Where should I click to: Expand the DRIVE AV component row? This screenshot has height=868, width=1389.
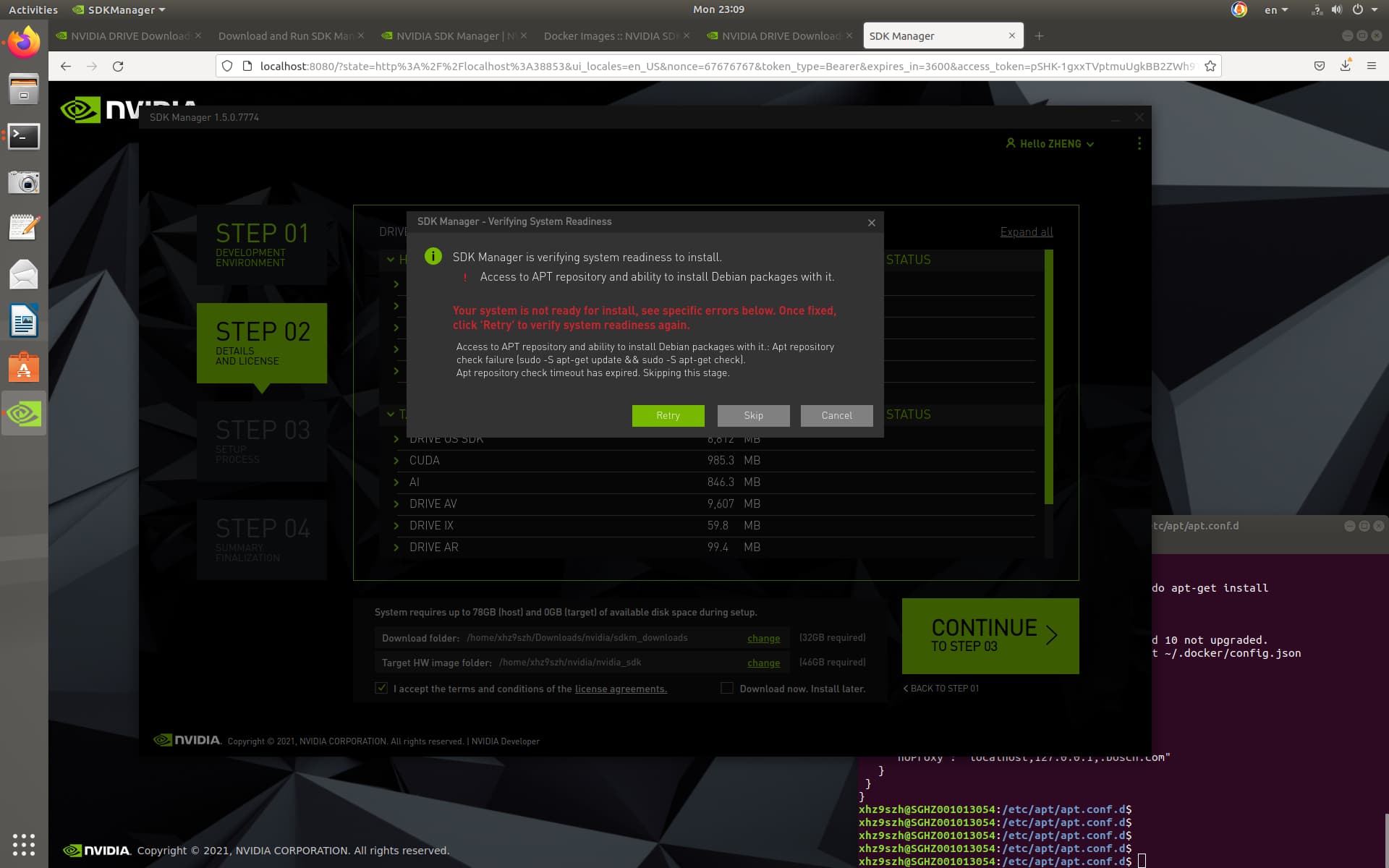[x=396, y=504]
